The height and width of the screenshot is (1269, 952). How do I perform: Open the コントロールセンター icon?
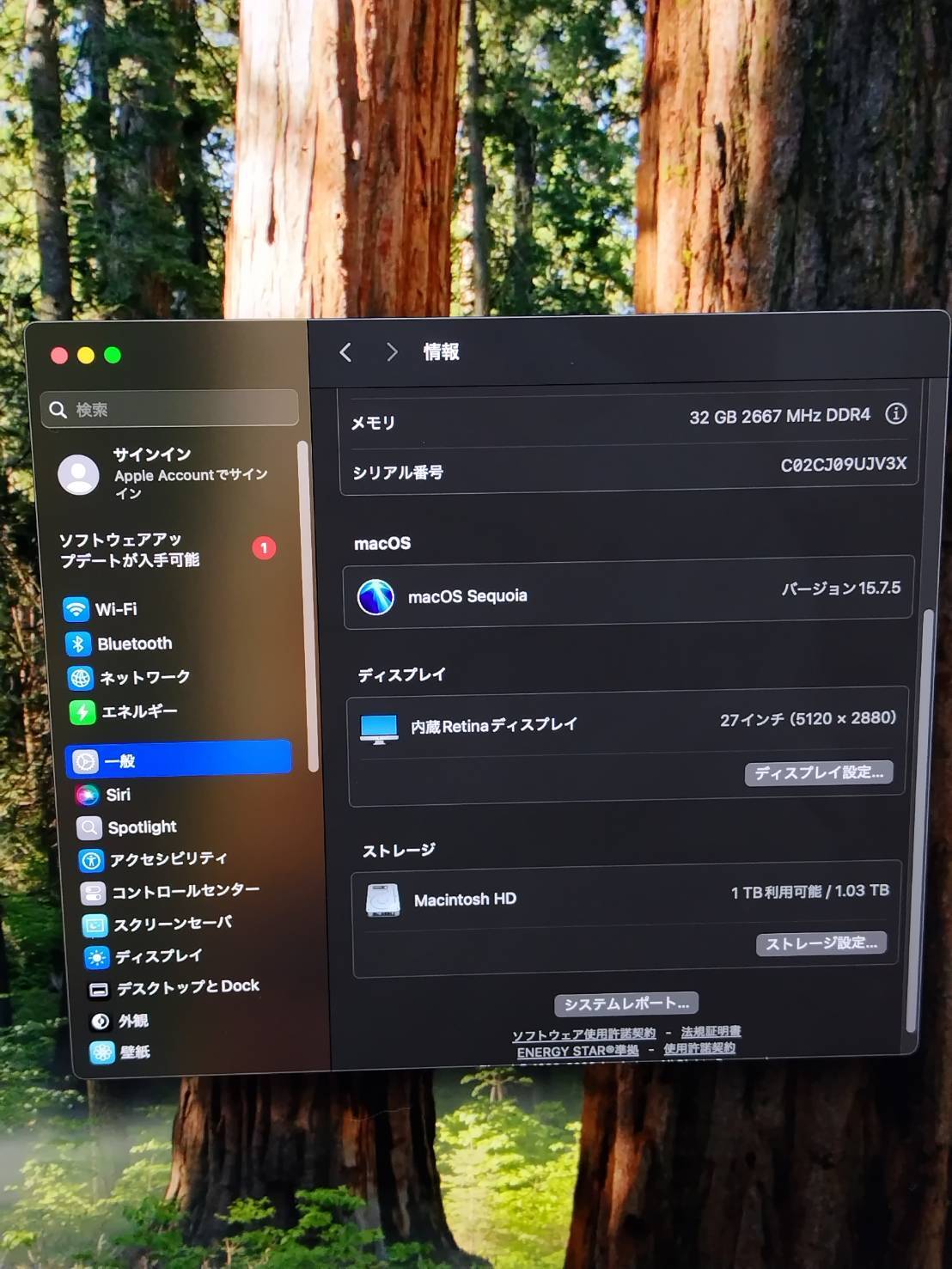click(93, 893)
